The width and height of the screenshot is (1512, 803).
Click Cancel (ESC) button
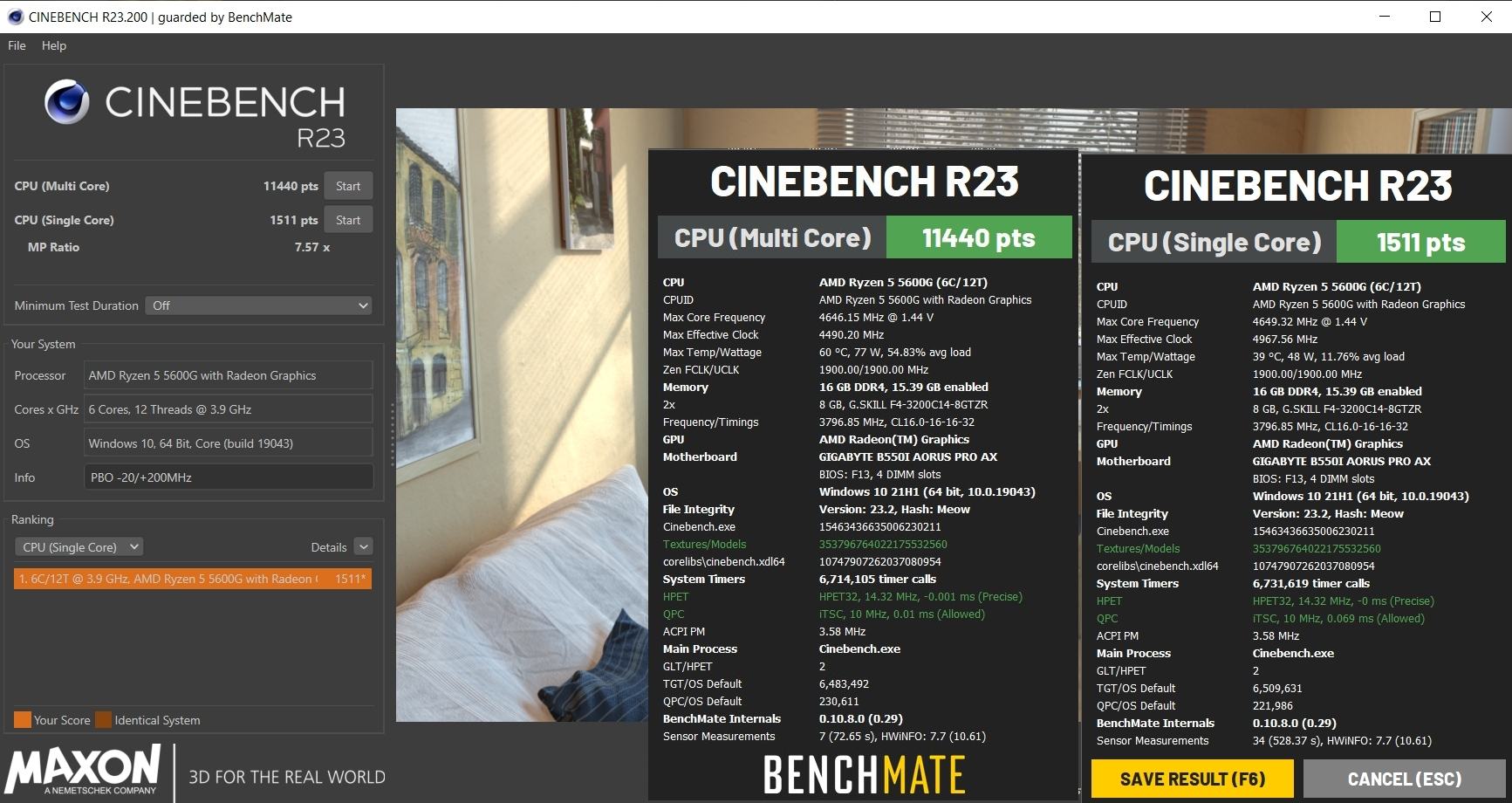1404,779
